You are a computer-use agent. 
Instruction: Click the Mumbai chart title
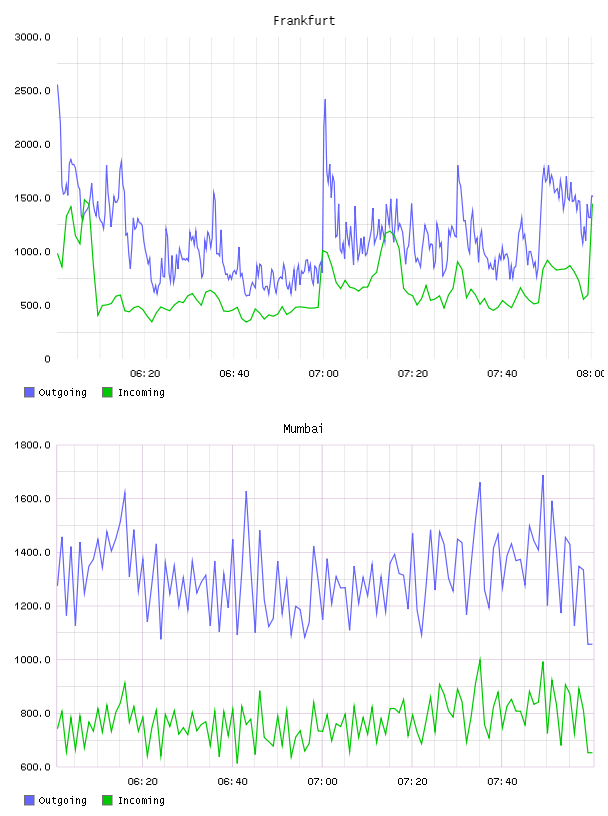[303, 429]
